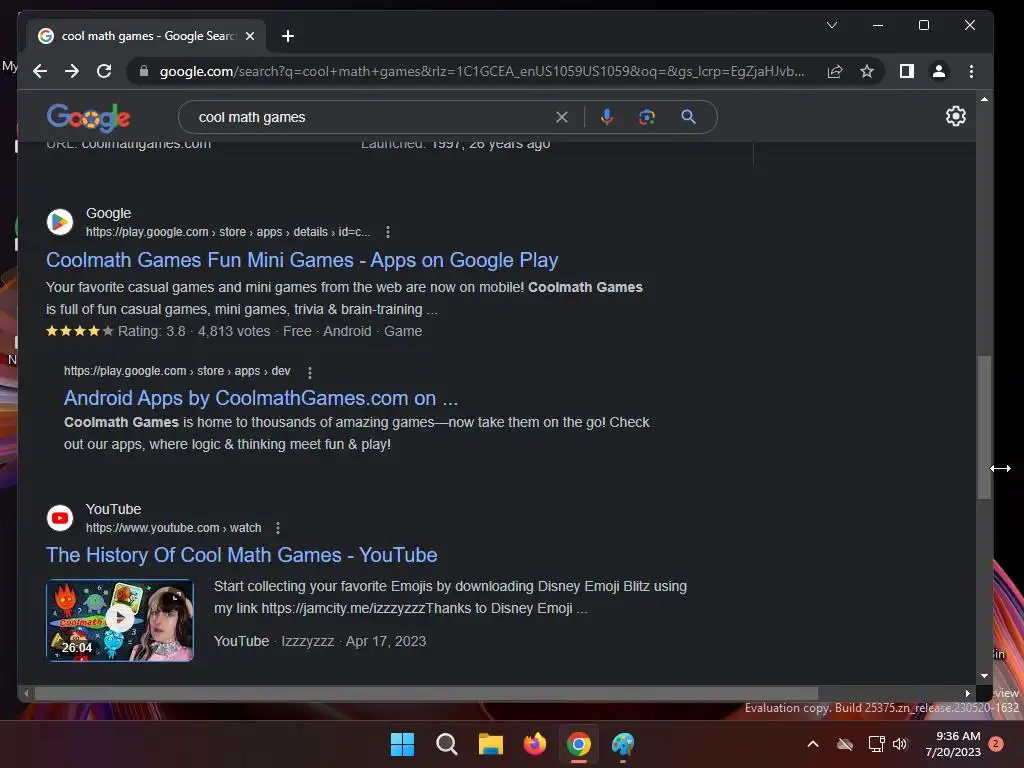Screen dimensions: 1024x768
Task: Open a new tab
Action: (287, 36)
